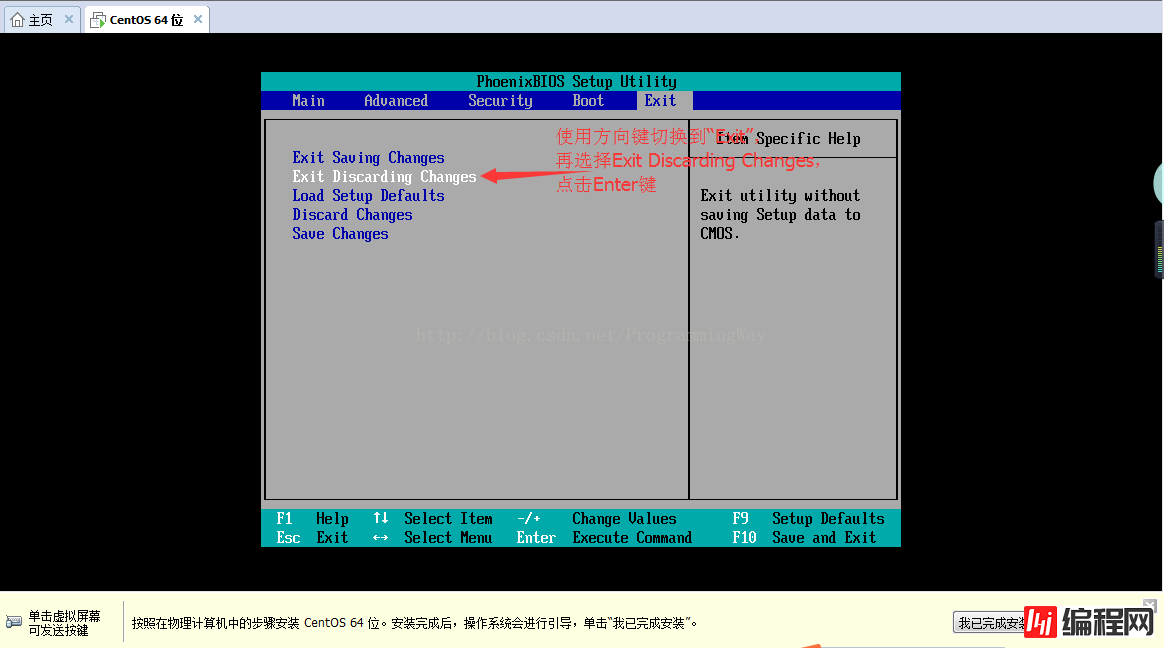
Task: Click the Discard Changes entry
Action: click(352, 215)
